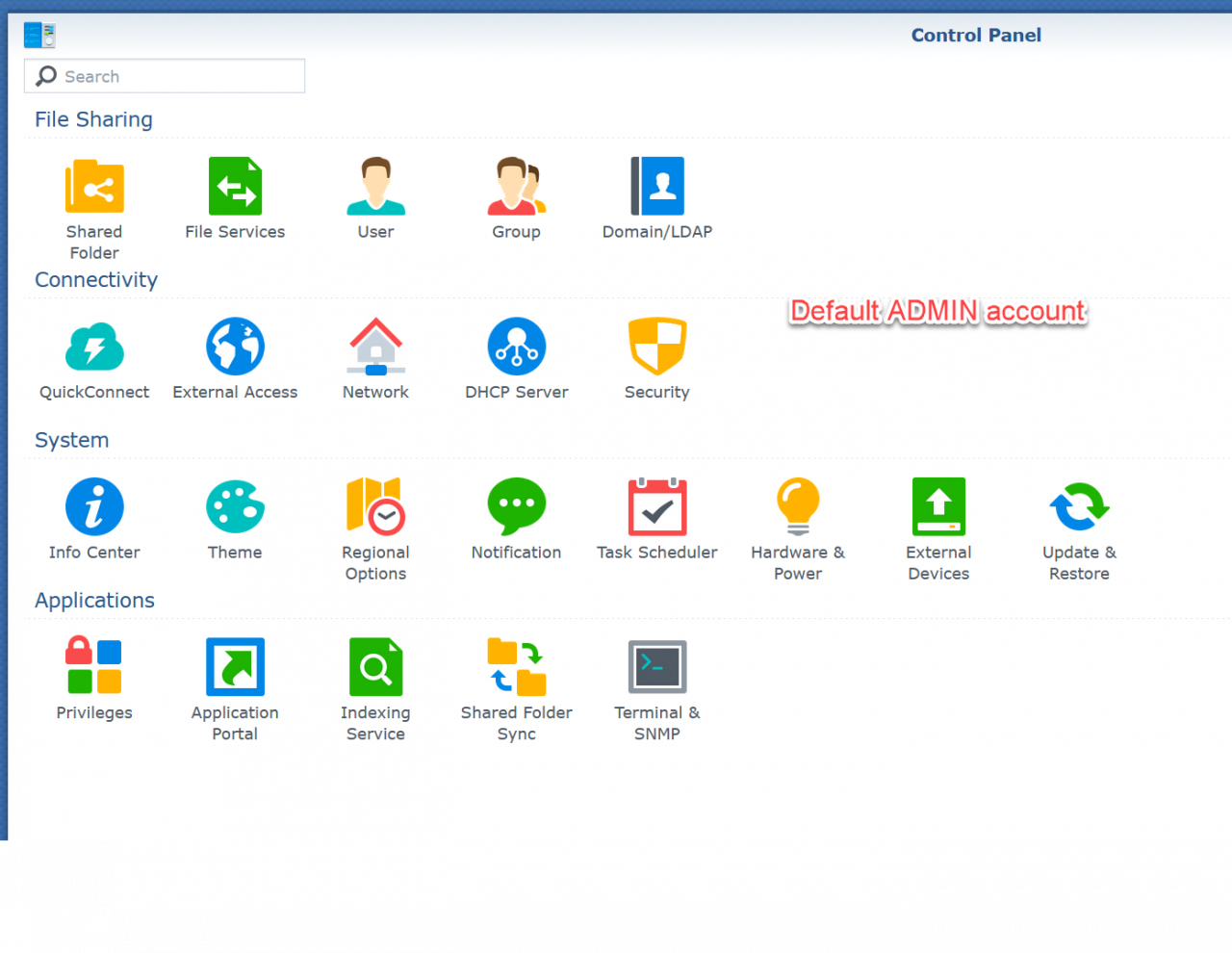Open the User management icon

click(x=375, y=187)
